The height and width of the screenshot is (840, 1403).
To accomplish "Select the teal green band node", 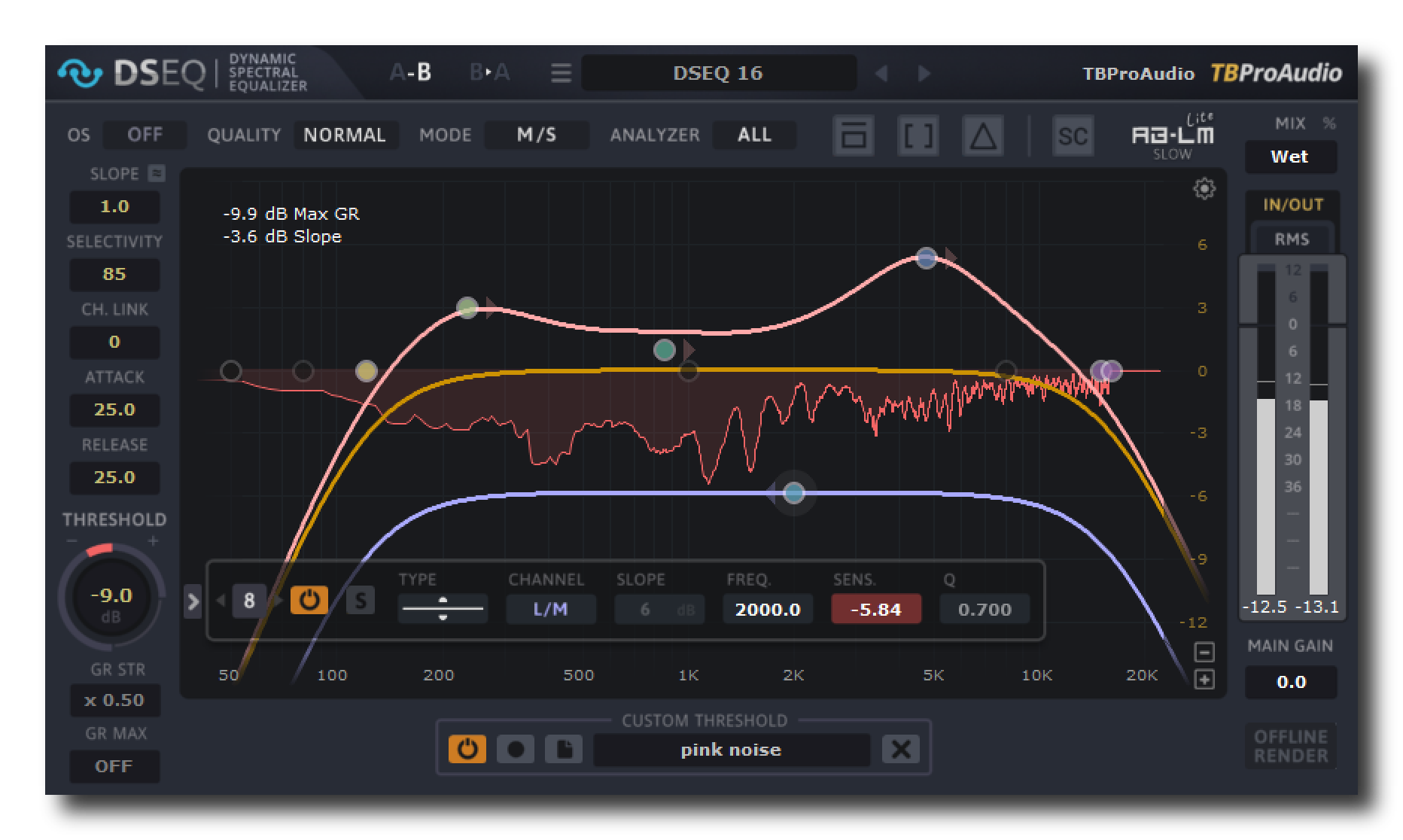I will click(x=664, y=350).
